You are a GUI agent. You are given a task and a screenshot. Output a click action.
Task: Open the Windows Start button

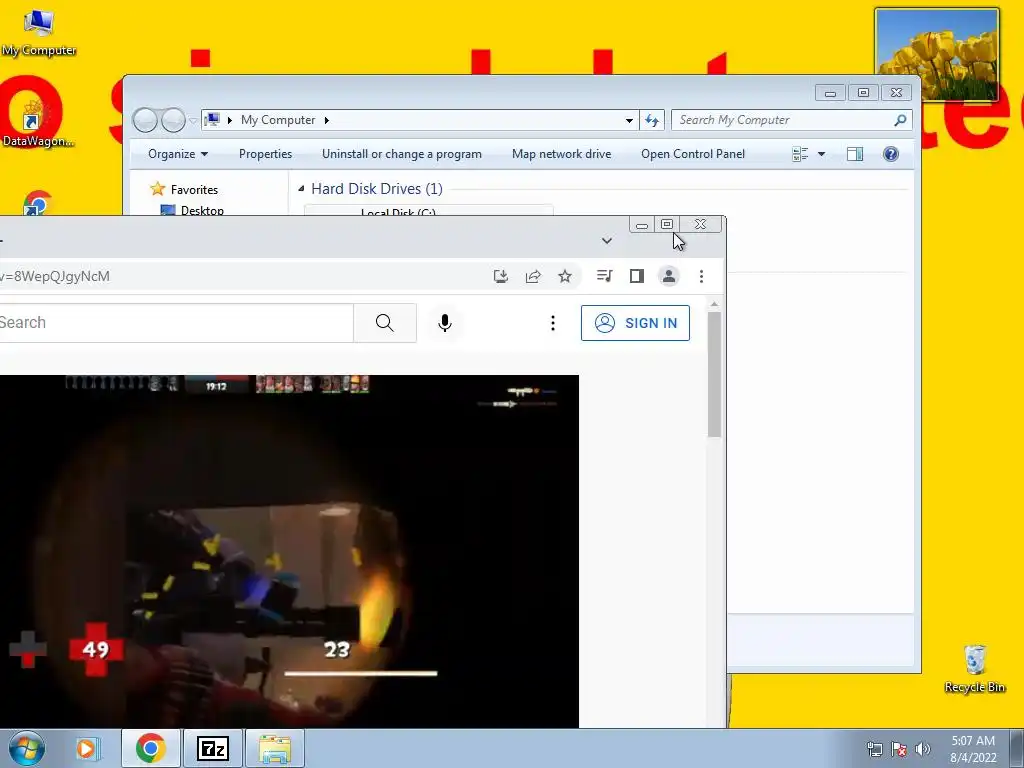click(27, 748)
